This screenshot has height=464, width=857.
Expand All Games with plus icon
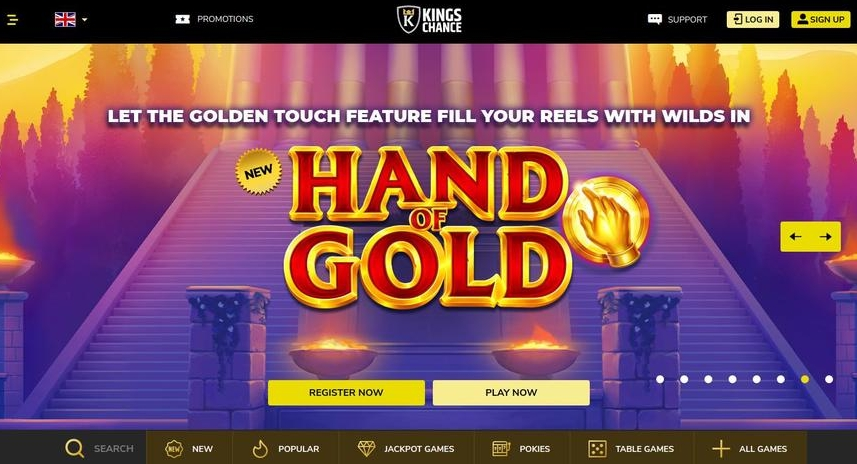750,449
